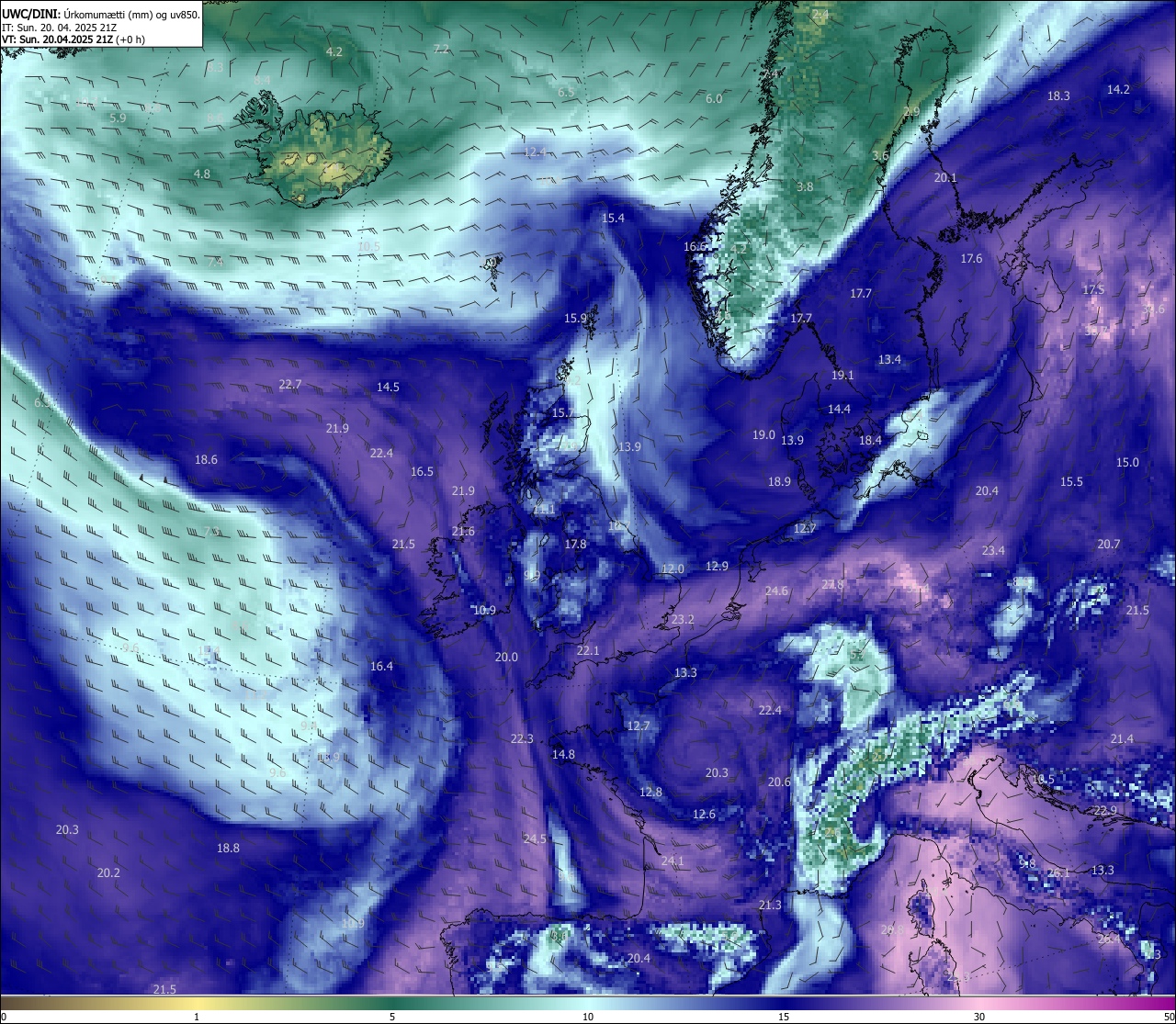Select the 6.0 map value
1176x1024 pixels.
(x=714, y=98)
